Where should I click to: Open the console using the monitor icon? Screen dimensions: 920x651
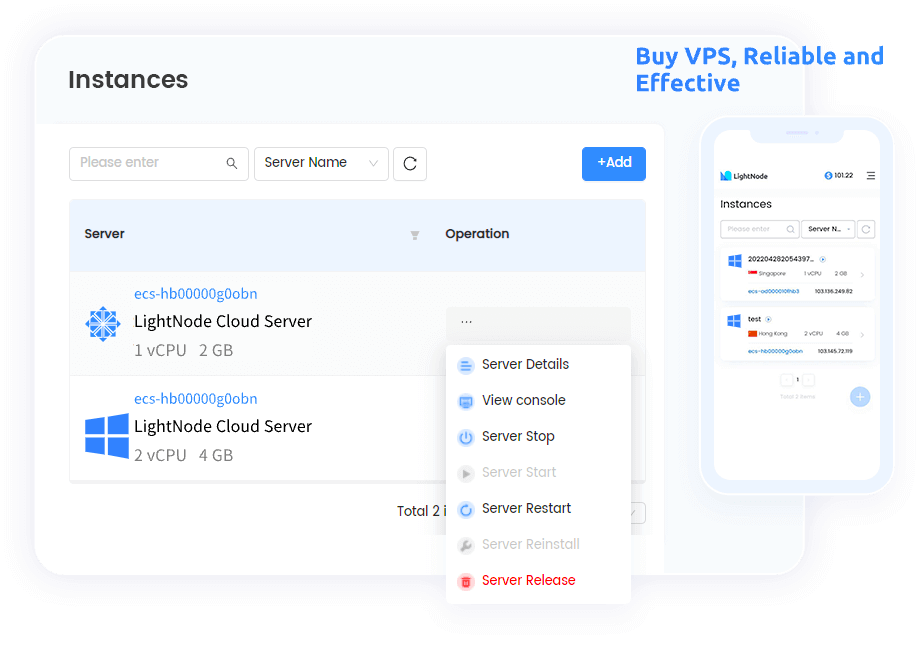465,400
